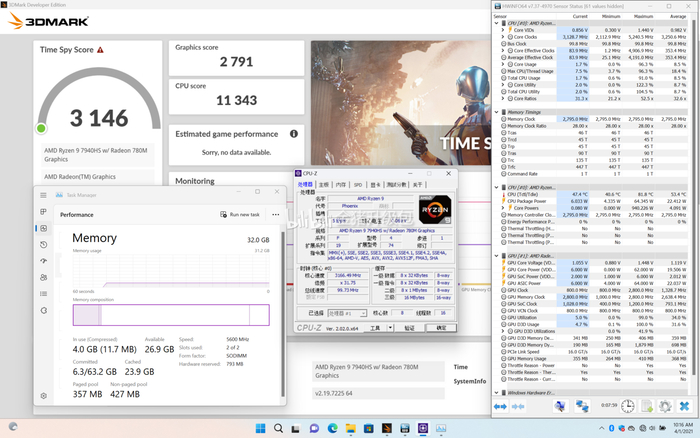700x438 pixels.
Task: Expand Core VIDs row in HWiNFO
Action: pos(503,31)
